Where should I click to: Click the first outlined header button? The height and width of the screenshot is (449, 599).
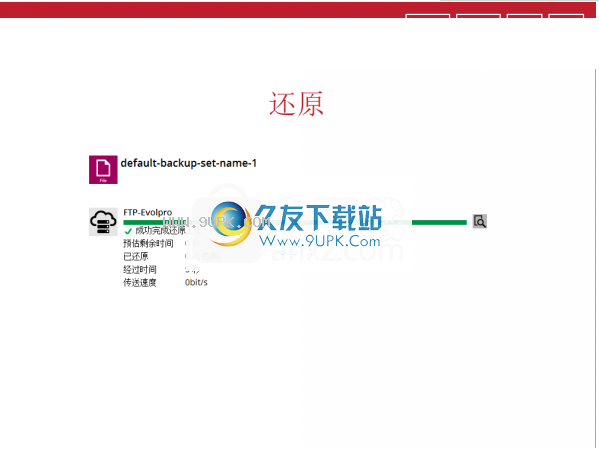427,16
